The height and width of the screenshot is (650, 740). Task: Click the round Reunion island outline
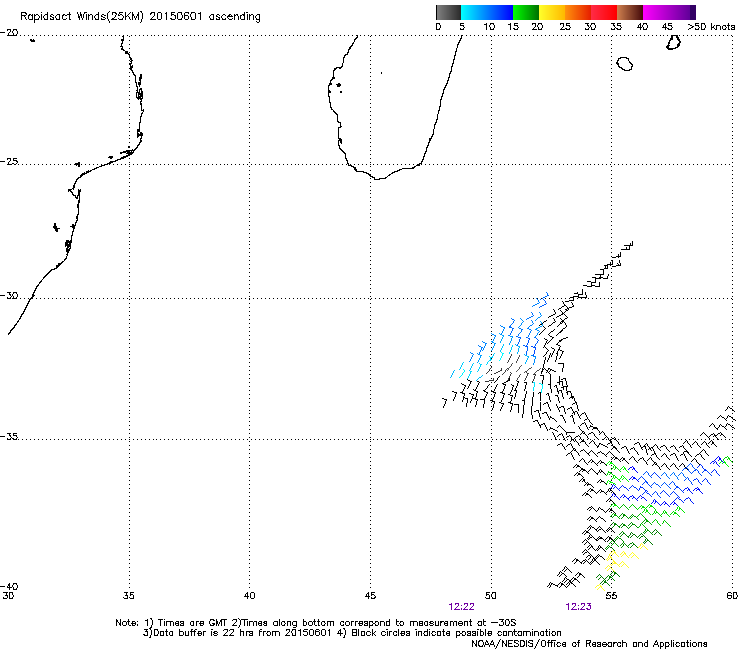624,63
